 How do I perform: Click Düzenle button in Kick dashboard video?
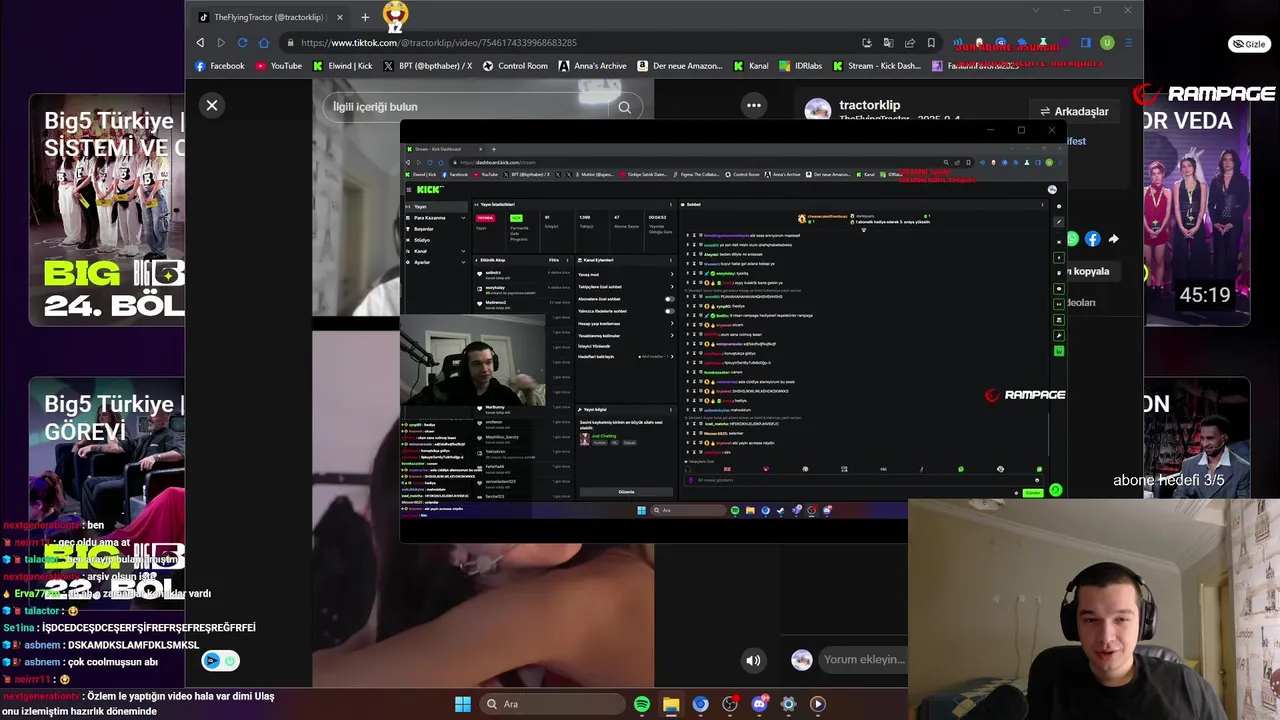[x=626, y=492]
